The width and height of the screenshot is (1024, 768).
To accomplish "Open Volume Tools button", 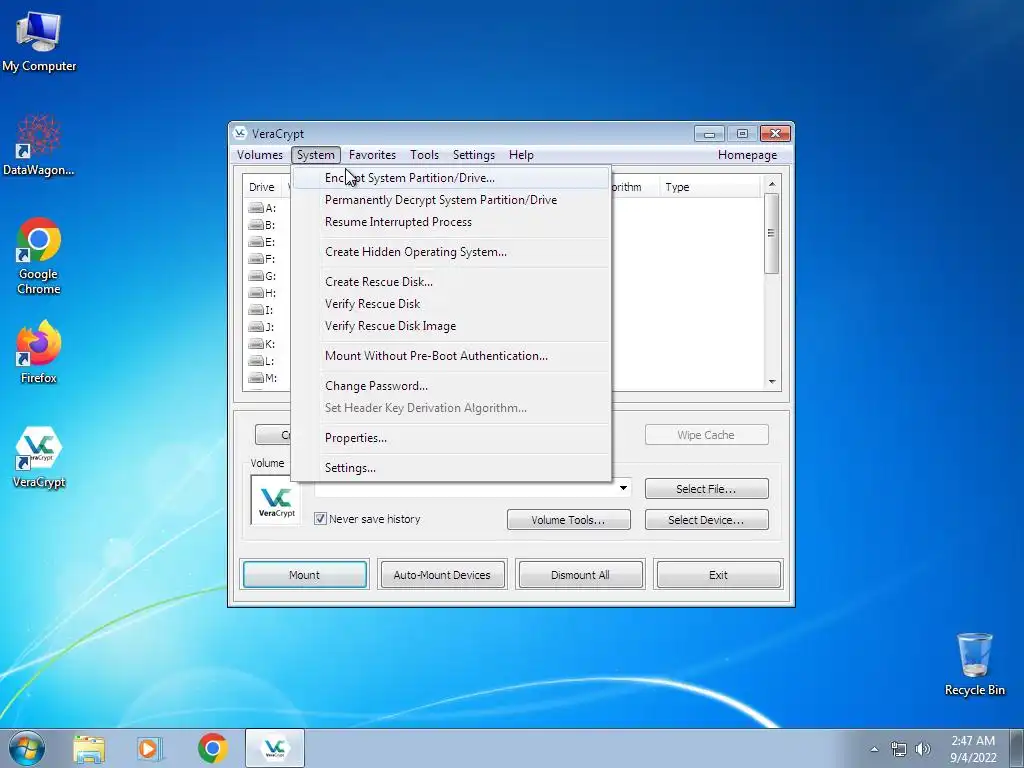I will pyautogui.click(x=569, y=520).
